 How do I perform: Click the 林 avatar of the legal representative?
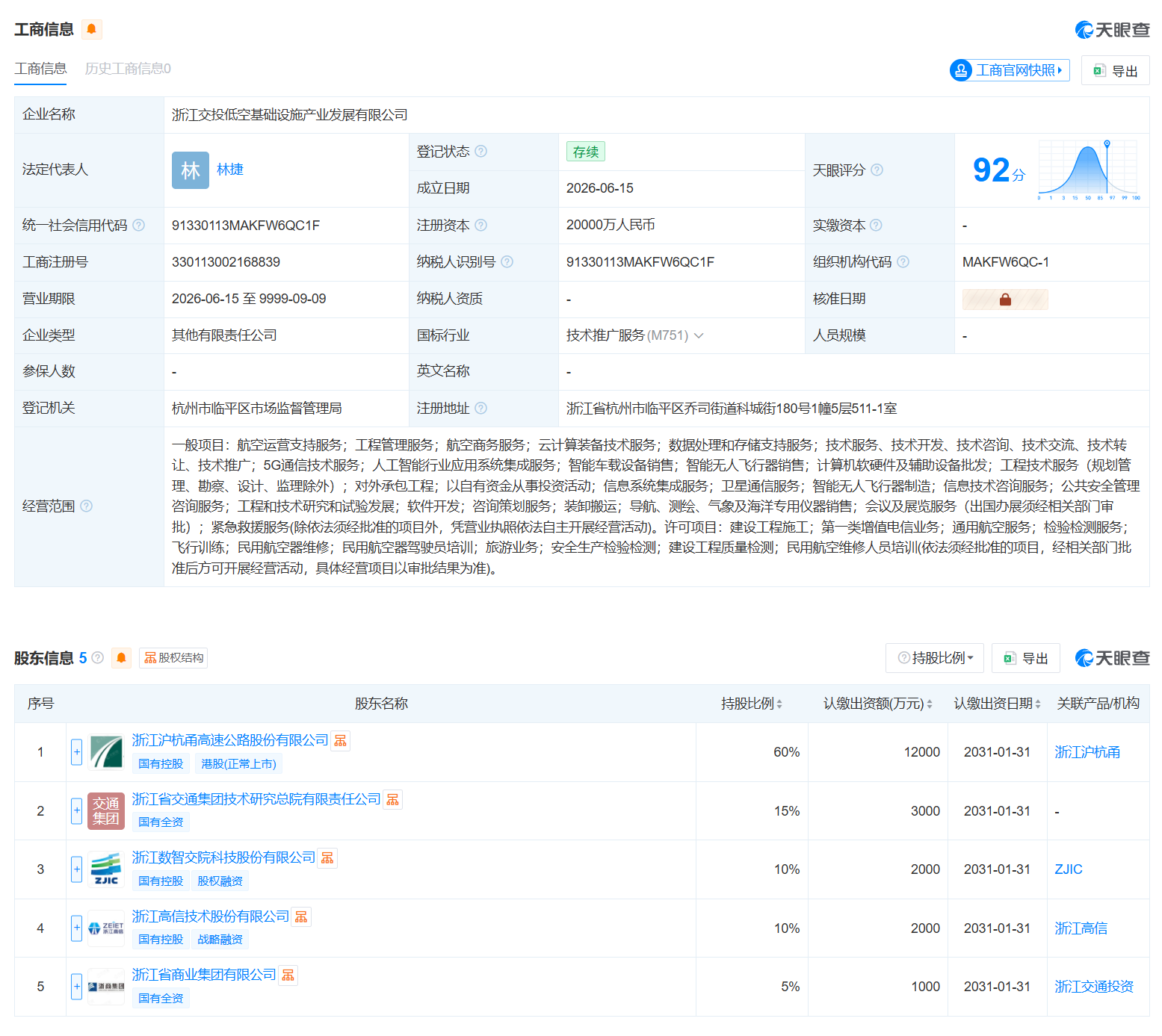pyautogui.click(x=191, y=170)
